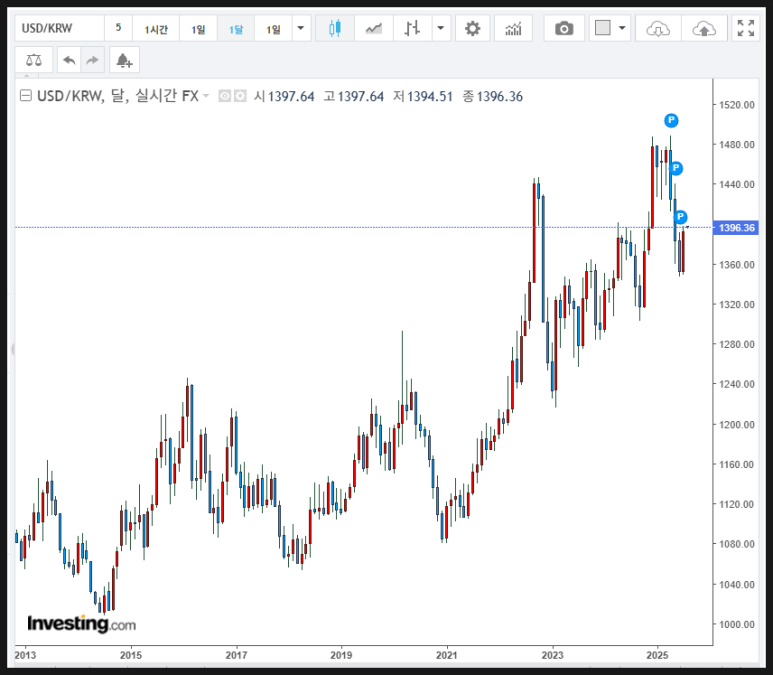Redo the last chart action

[92, 60]
